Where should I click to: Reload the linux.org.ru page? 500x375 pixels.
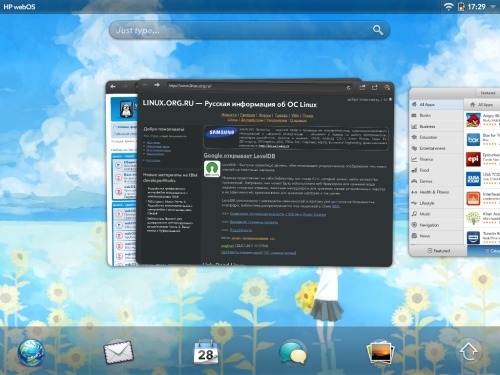(348, 88)
